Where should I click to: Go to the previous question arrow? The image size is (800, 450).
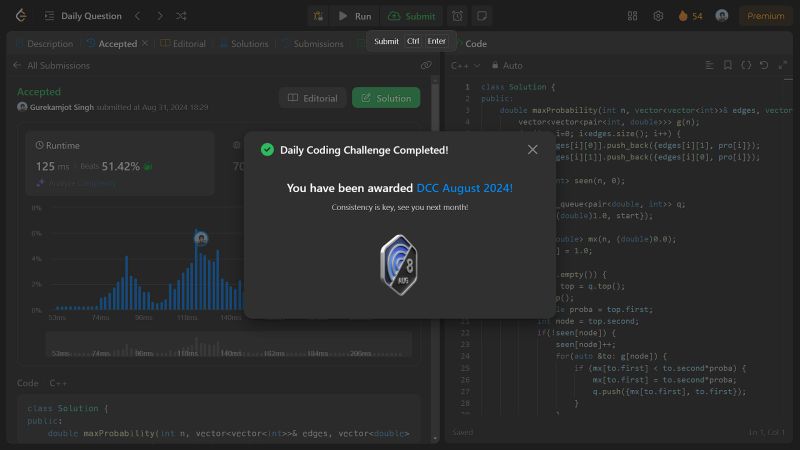click(x=138, y=16)
